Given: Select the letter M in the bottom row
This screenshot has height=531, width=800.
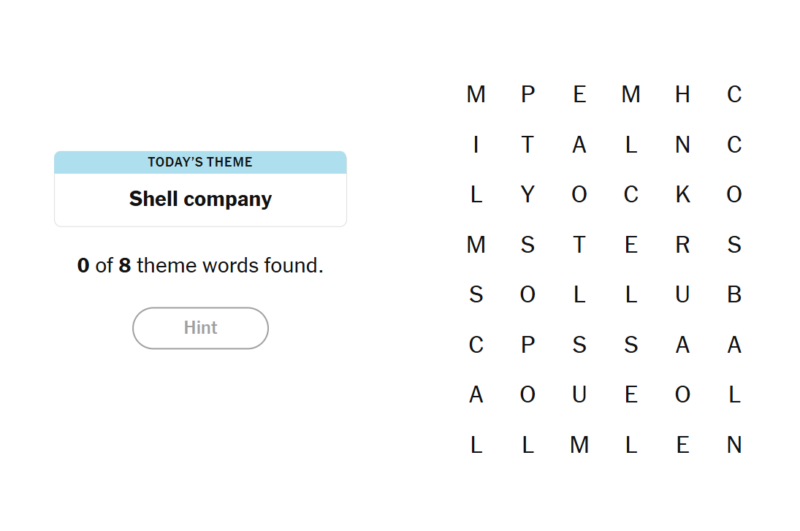Looking at the screenshot, I should [579, 445].
